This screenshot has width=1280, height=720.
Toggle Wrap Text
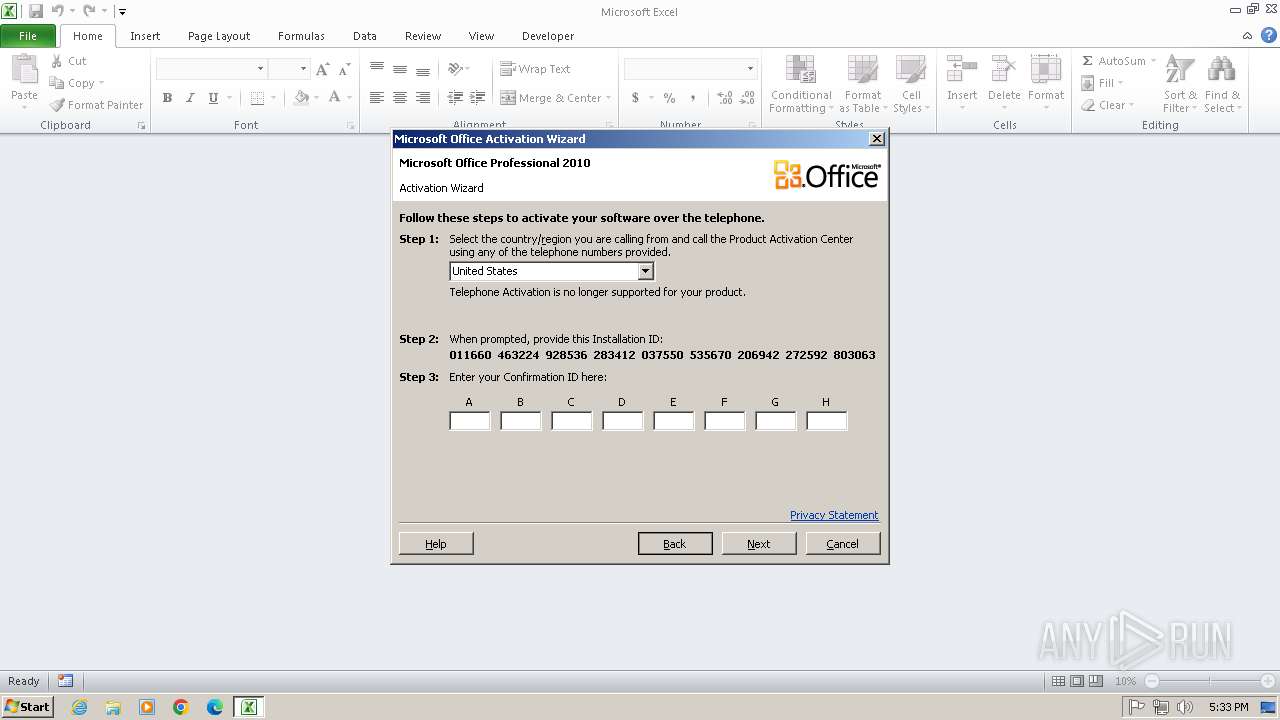point(535,69)
